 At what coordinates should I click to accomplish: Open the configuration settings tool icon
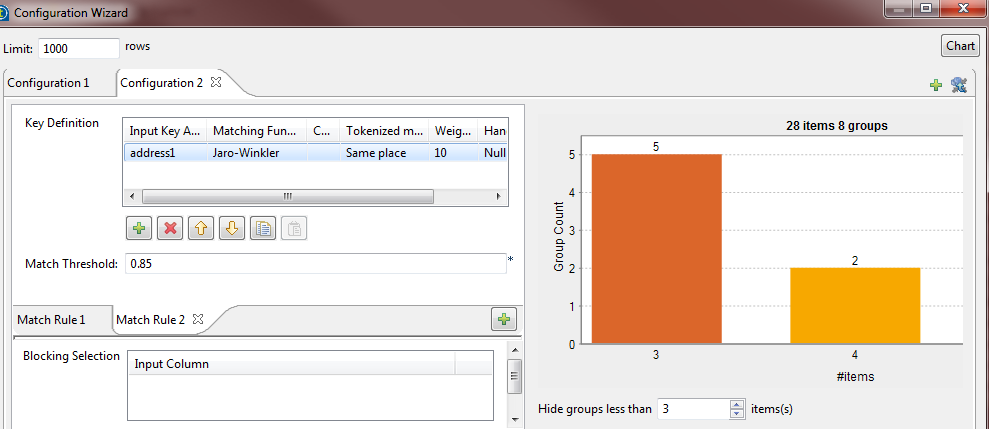pos(959,85)
